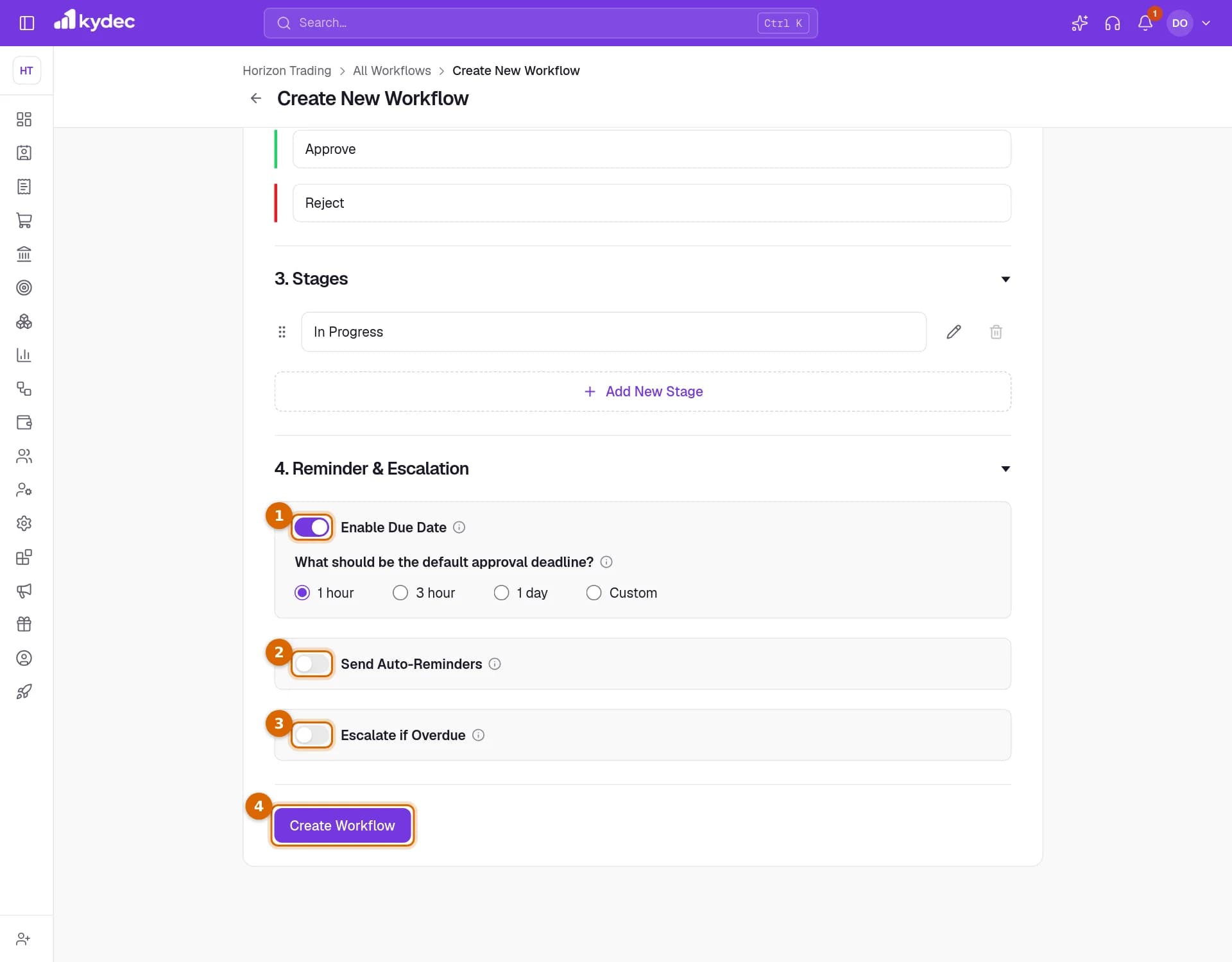The image size is (1232, 962).
Task: Open the DO account menu chevron
Action: [x=1206, y=23]
